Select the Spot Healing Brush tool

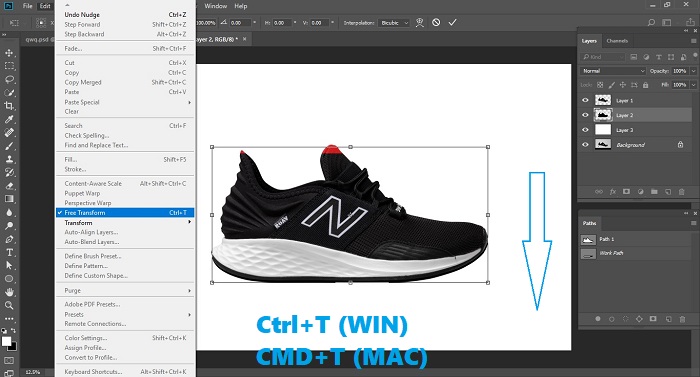pyautogui.click(x=9, y=133)
